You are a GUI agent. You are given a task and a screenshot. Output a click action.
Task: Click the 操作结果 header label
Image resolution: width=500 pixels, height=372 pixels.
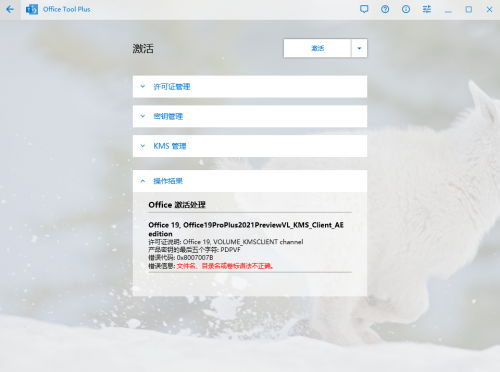point(168,181)
